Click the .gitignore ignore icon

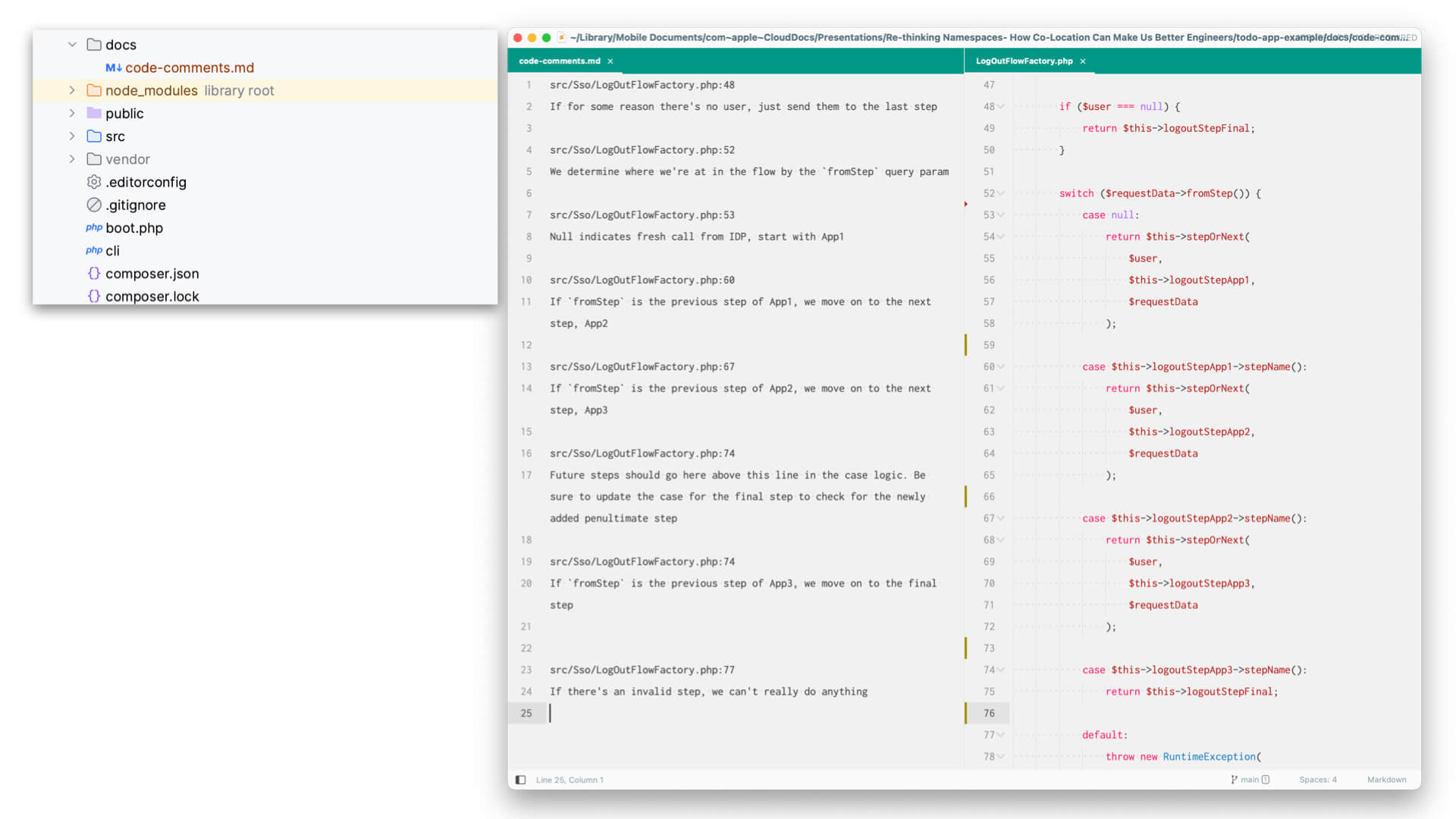click(94, 205)
